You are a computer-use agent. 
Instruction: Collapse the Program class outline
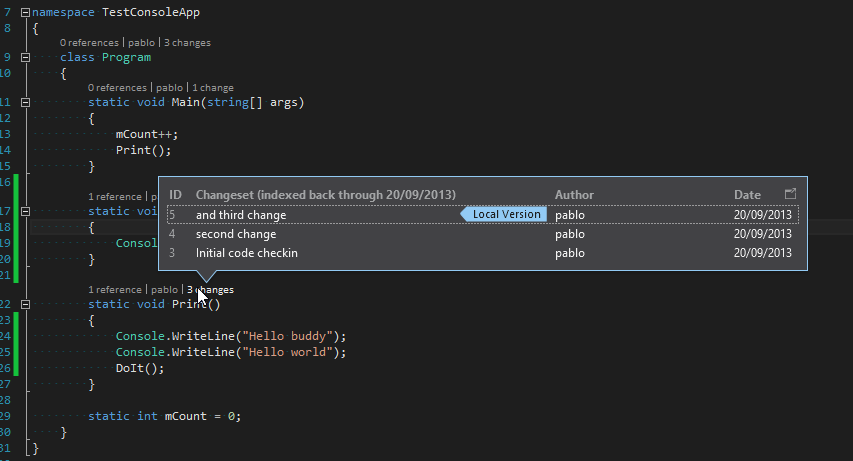25,57
